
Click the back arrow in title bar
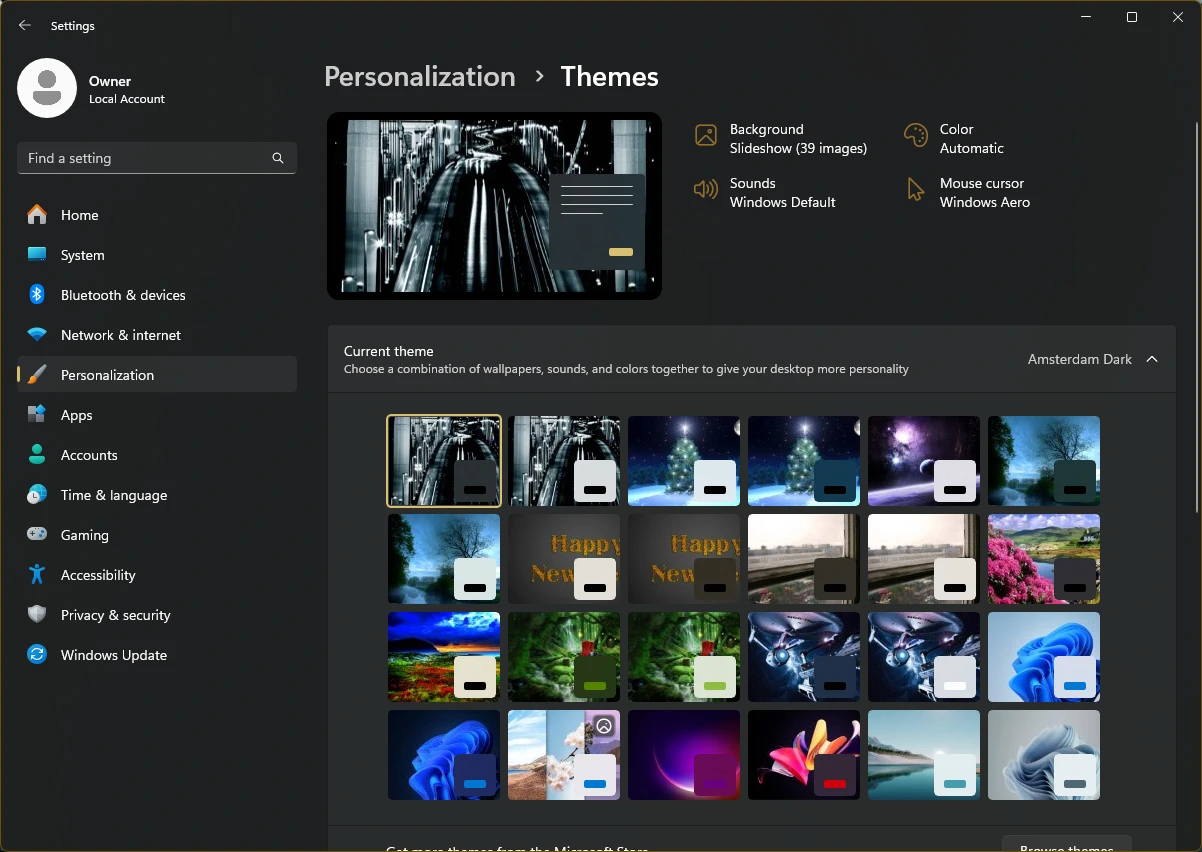coord(25,26)
